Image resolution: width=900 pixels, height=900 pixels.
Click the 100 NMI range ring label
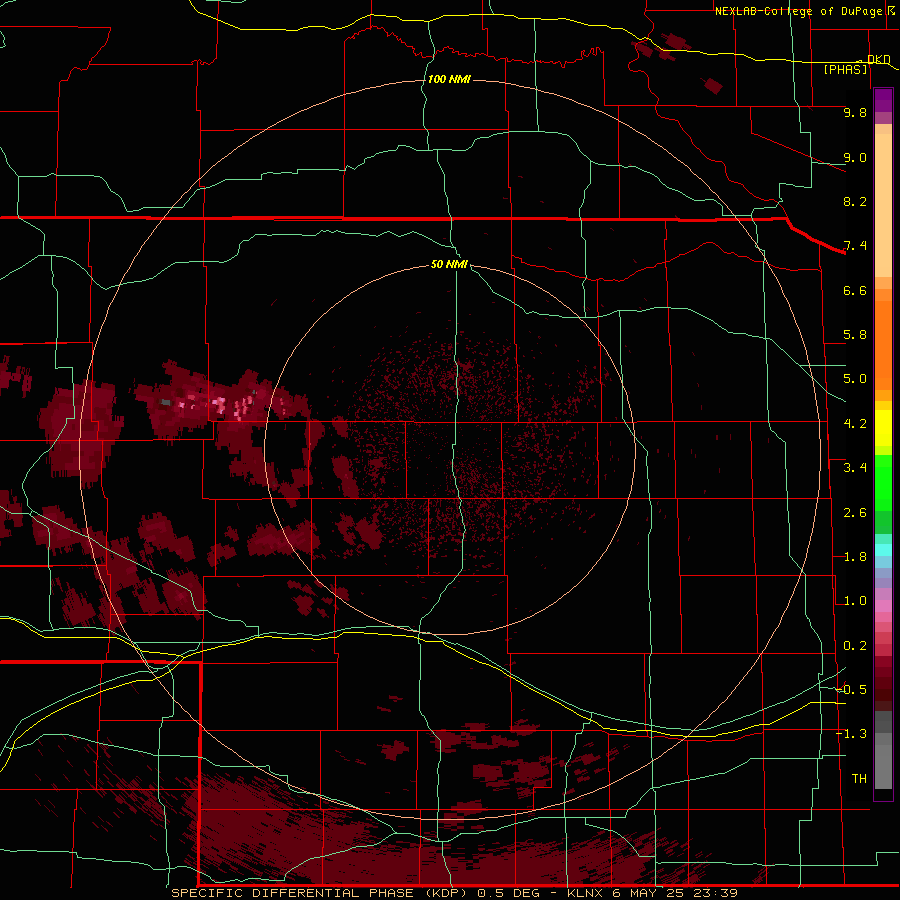449,79
